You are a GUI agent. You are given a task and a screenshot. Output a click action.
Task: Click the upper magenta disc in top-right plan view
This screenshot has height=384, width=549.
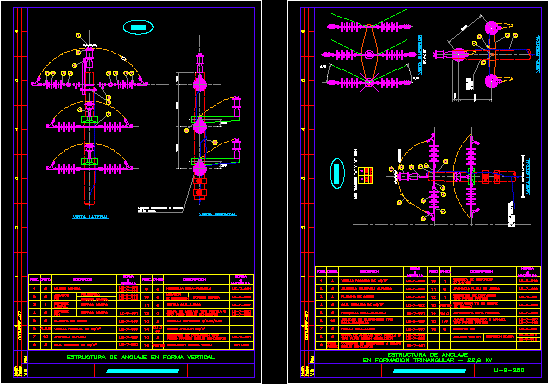[x=492, y=28]
